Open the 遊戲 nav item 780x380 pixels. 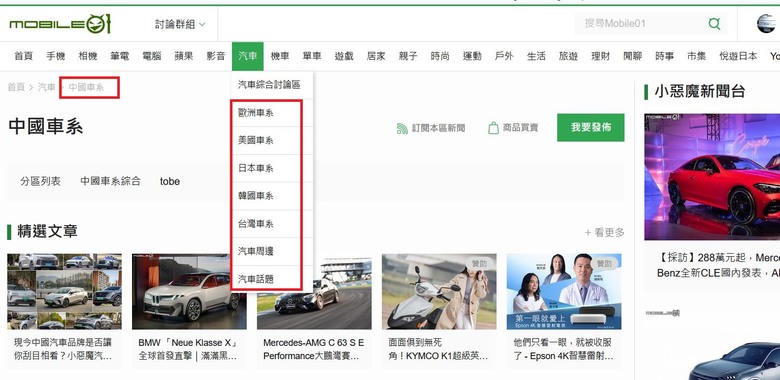point(344,56)
